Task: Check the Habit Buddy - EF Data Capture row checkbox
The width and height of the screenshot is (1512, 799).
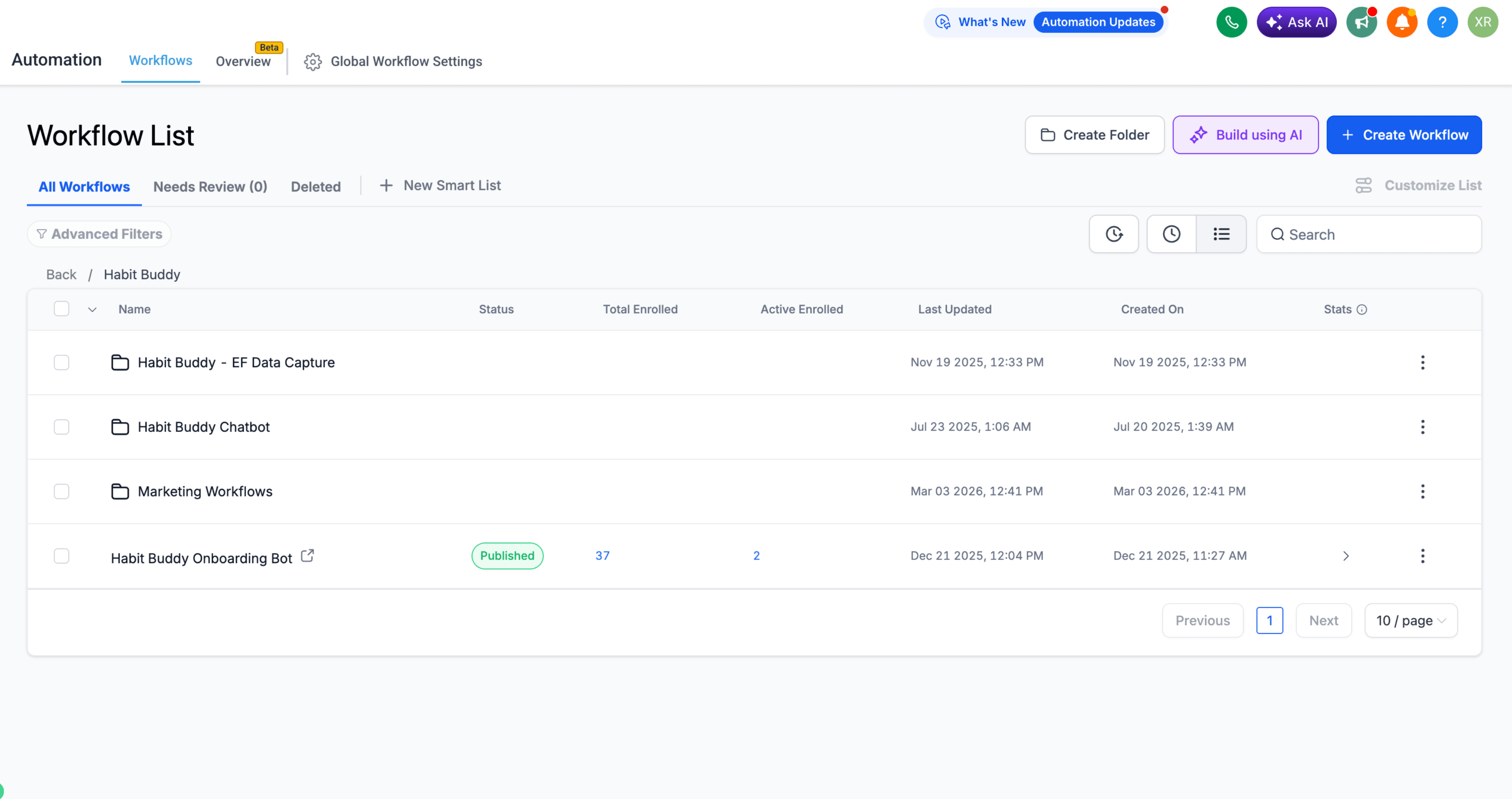Action: pyautogui.click(x=62, y=362)
